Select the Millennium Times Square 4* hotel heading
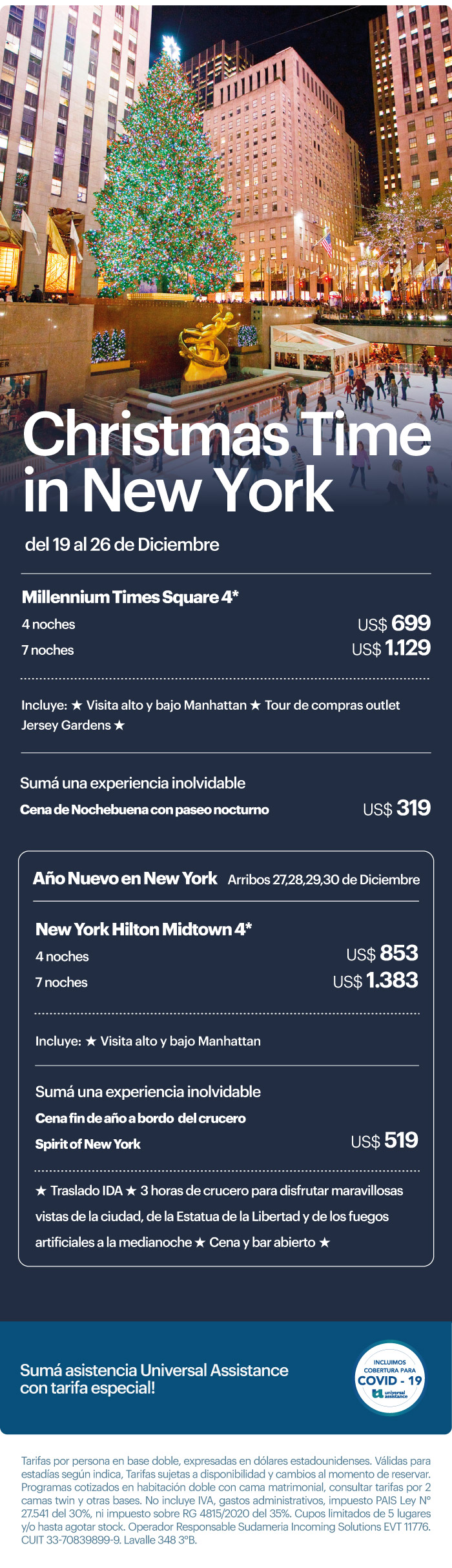The width and height of the screenshot is (452, 1568). [130, 597]
